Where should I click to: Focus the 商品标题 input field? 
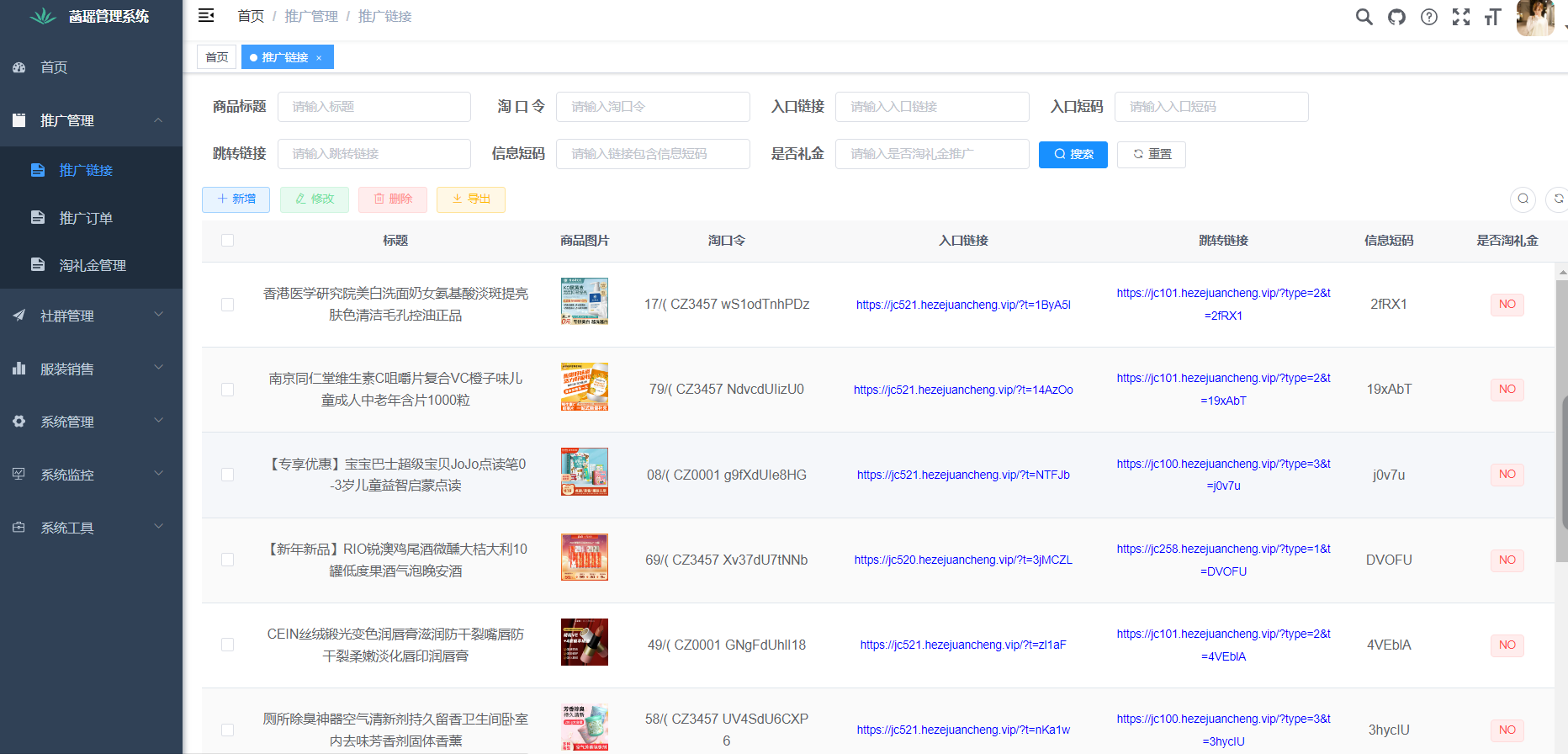(x=374, y=107)
